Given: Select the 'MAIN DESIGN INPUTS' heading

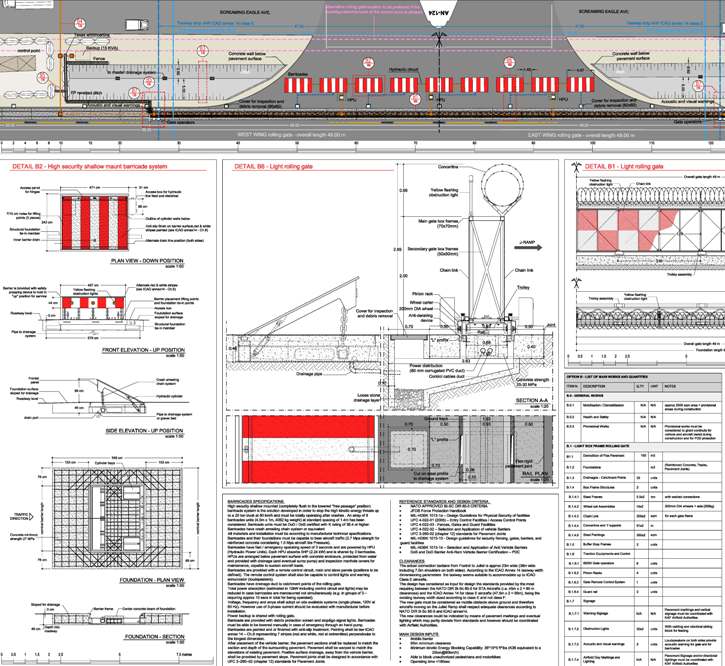Looking at the screenshot, I should 418,635.
